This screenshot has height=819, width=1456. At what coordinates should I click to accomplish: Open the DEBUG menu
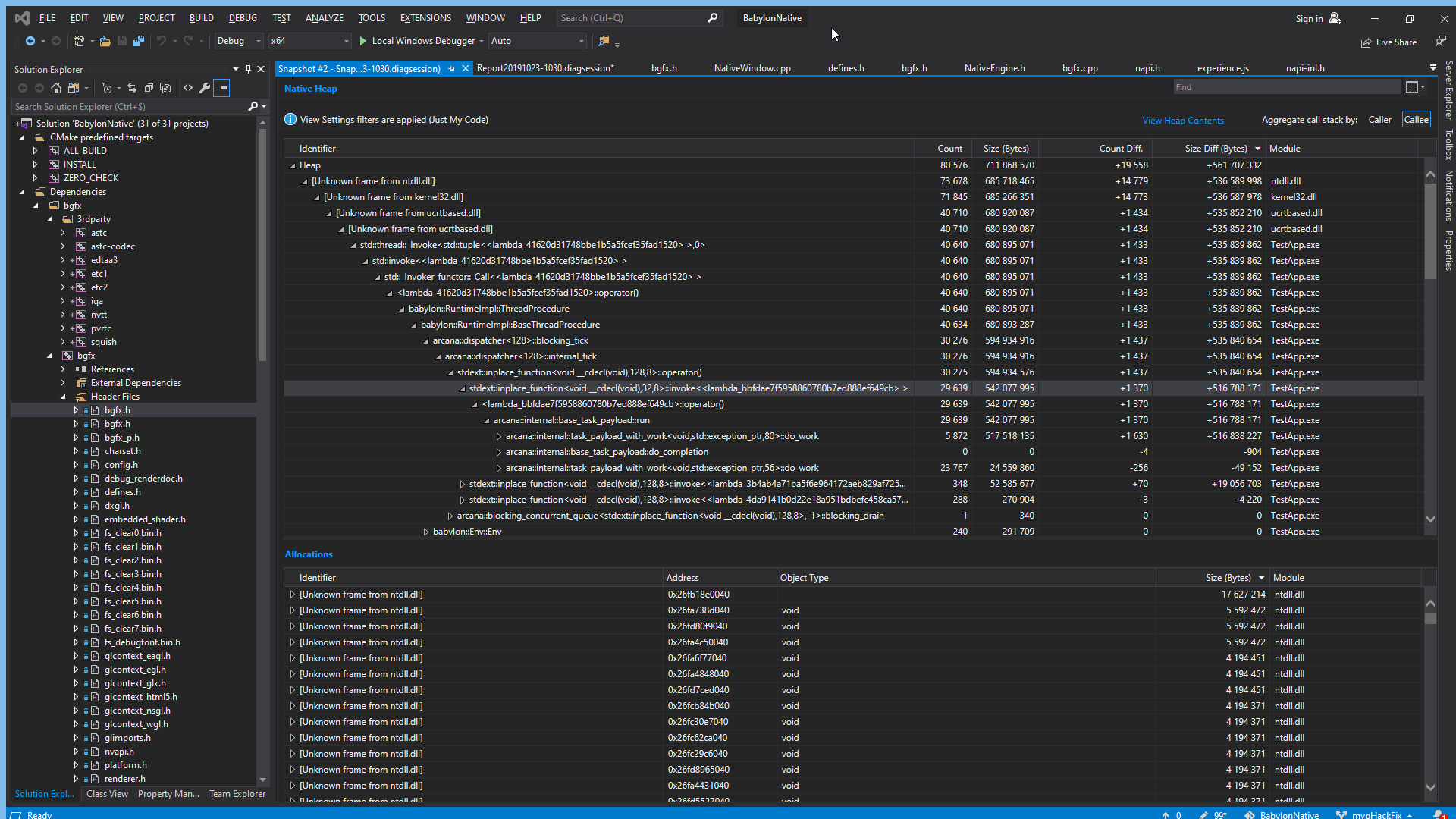[x=242, y=17]
